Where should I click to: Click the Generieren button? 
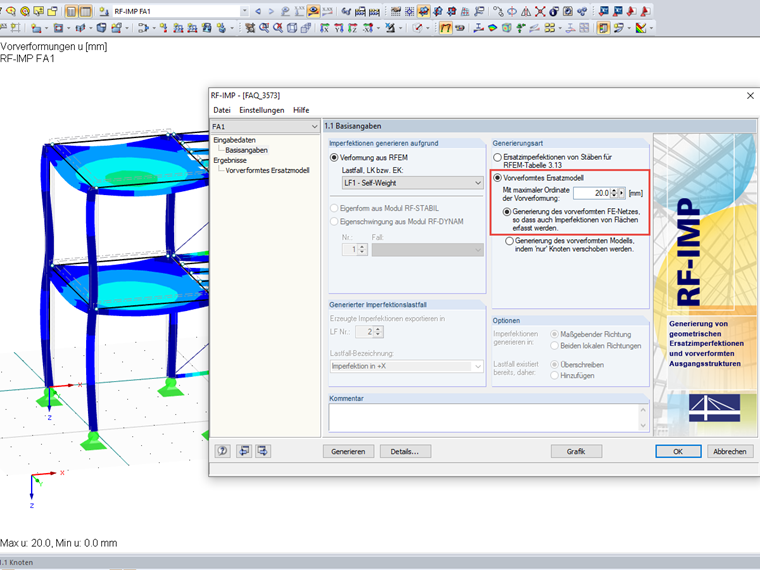[x=348, y=451]
